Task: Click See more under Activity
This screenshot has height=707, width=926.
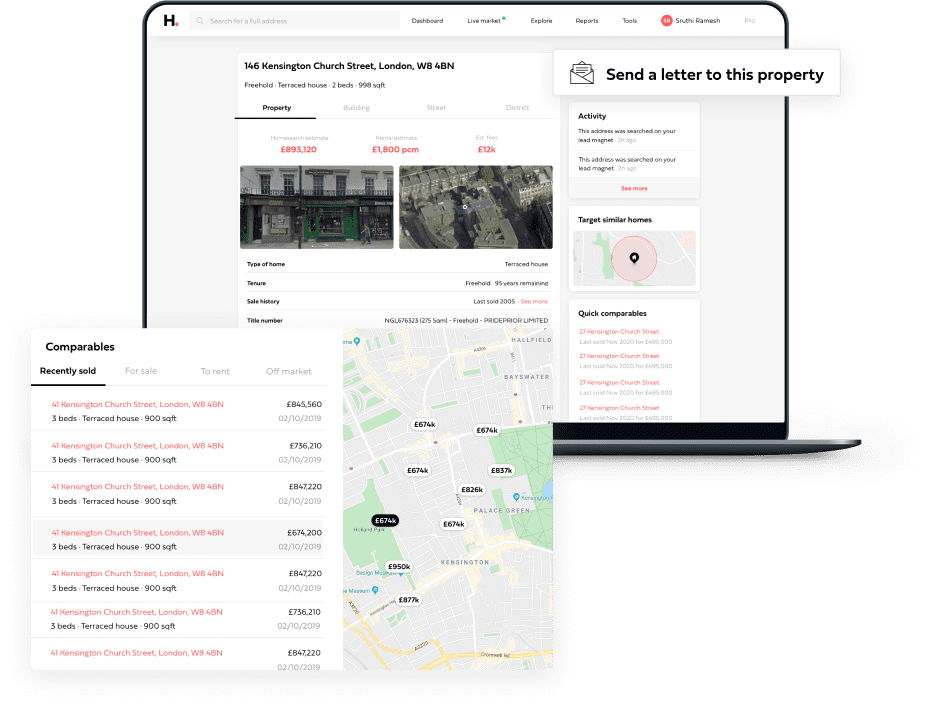Action: [634, 188]
